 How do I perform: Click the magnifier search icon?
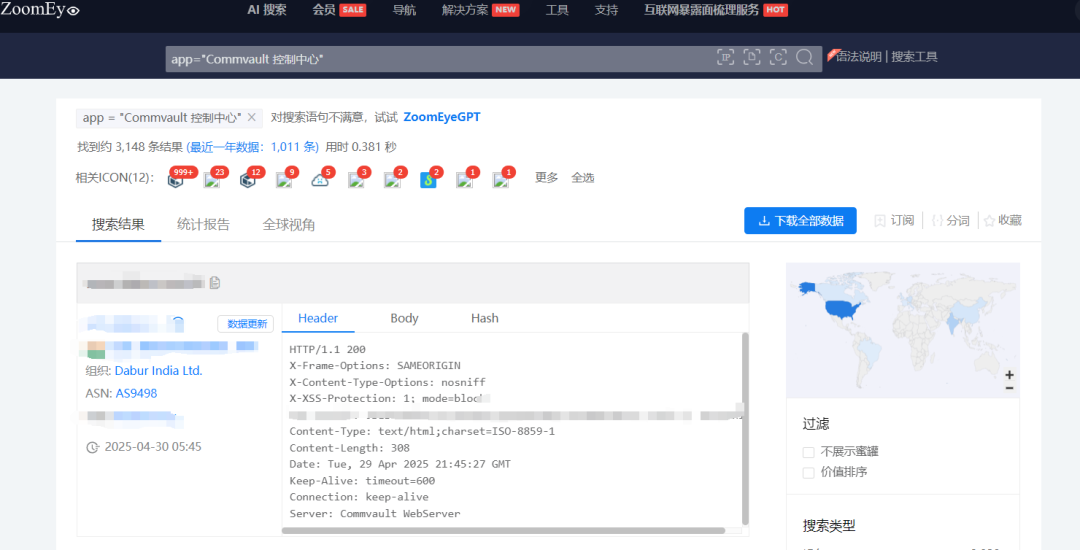[804, 57]
